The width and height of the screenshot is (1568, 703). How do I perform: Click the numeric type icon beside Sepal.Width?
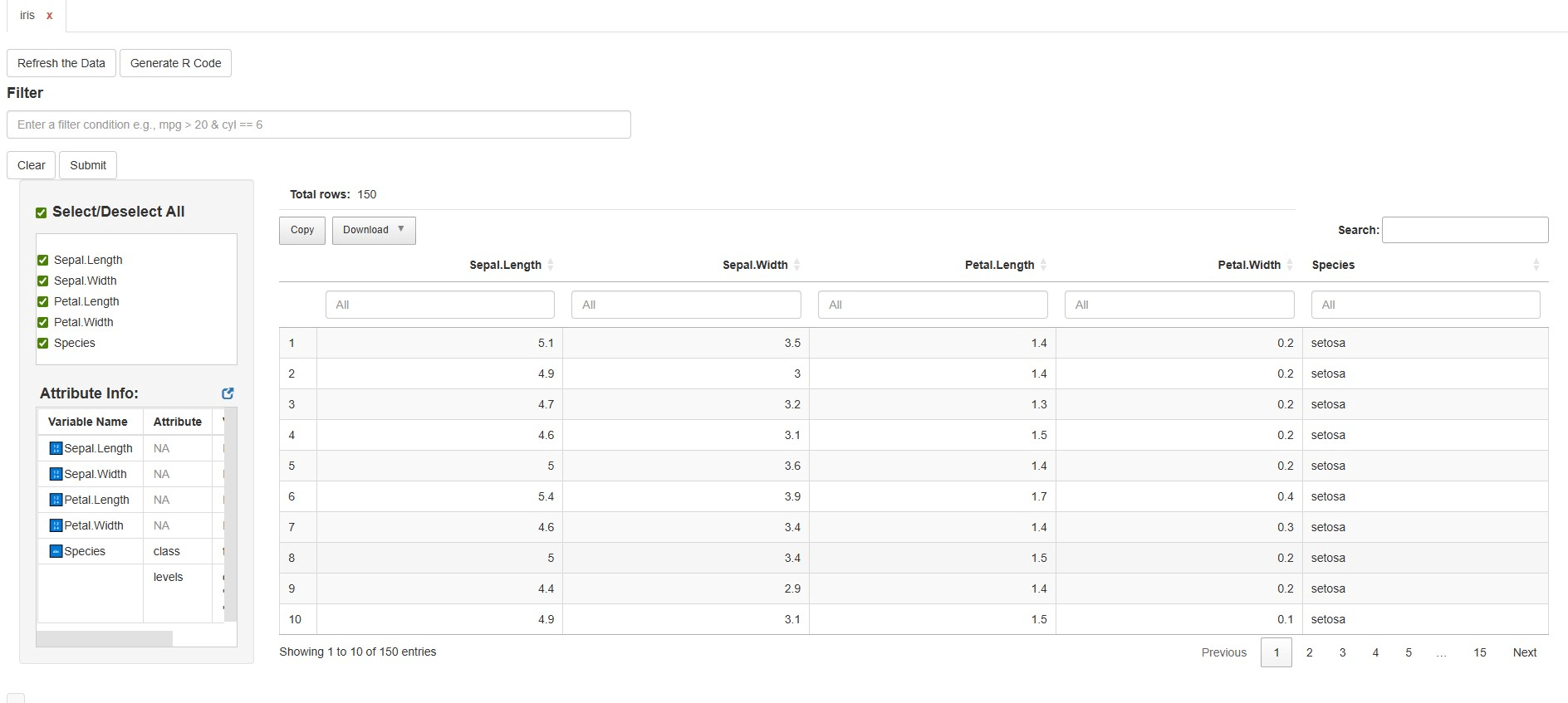tap(56, 474)
